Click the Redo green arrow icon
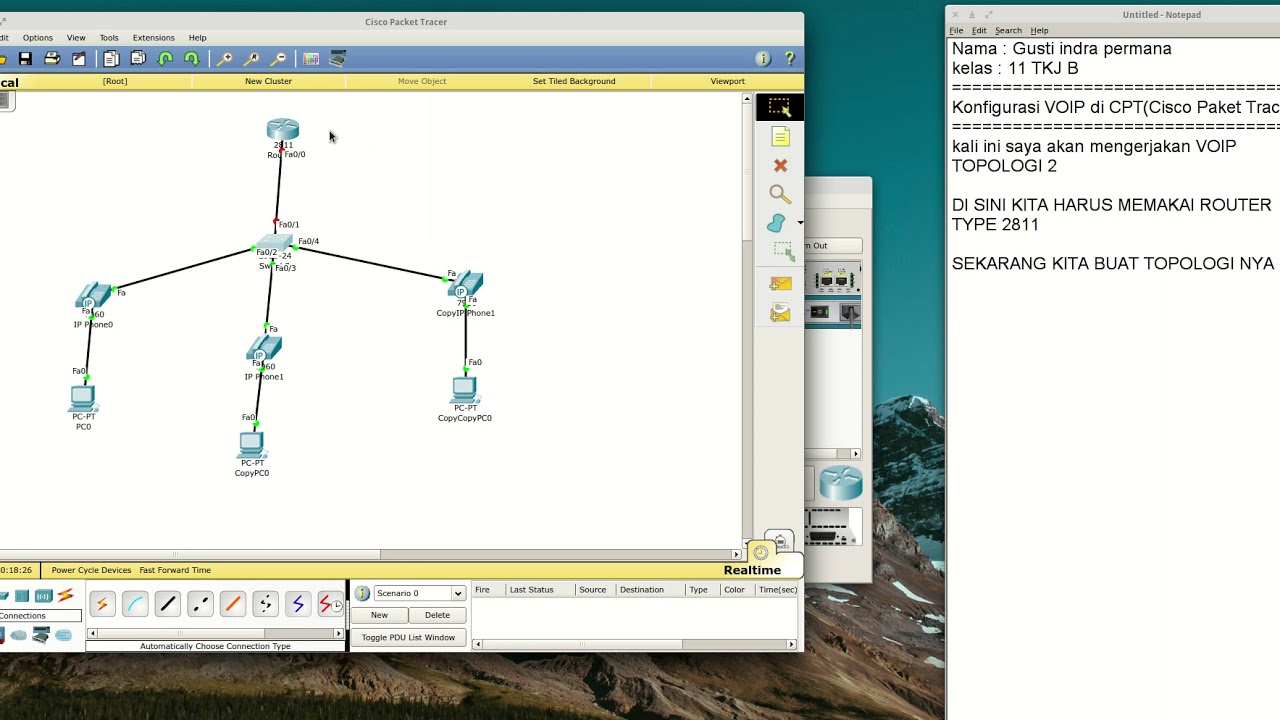Screen dimensions: 1280x720 (x=192, y=59)
